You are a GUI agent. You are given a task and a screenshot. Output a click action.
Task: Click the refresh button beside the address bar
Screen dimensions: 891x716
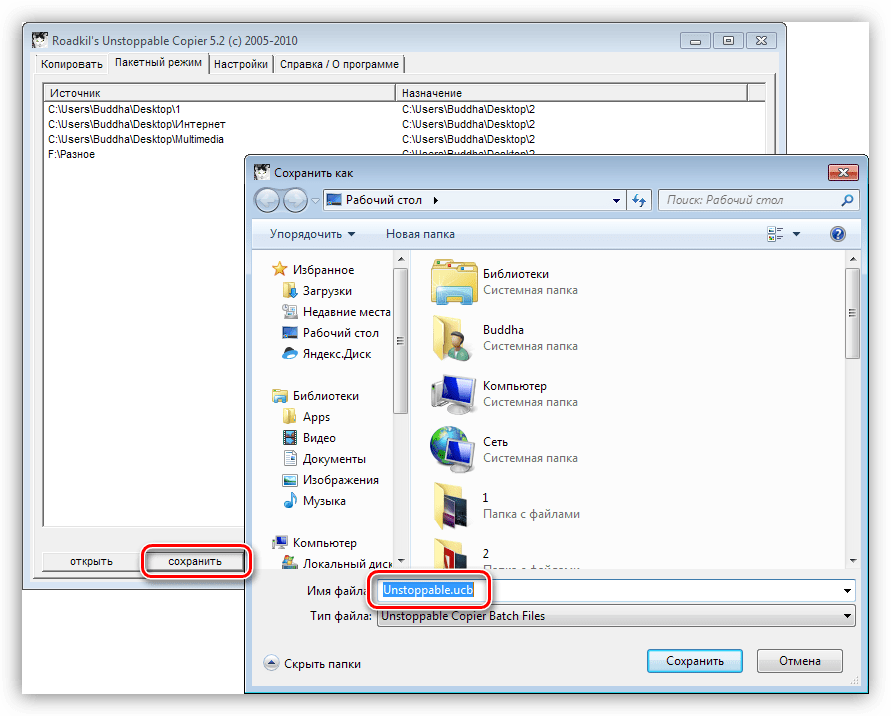[639, 201]
